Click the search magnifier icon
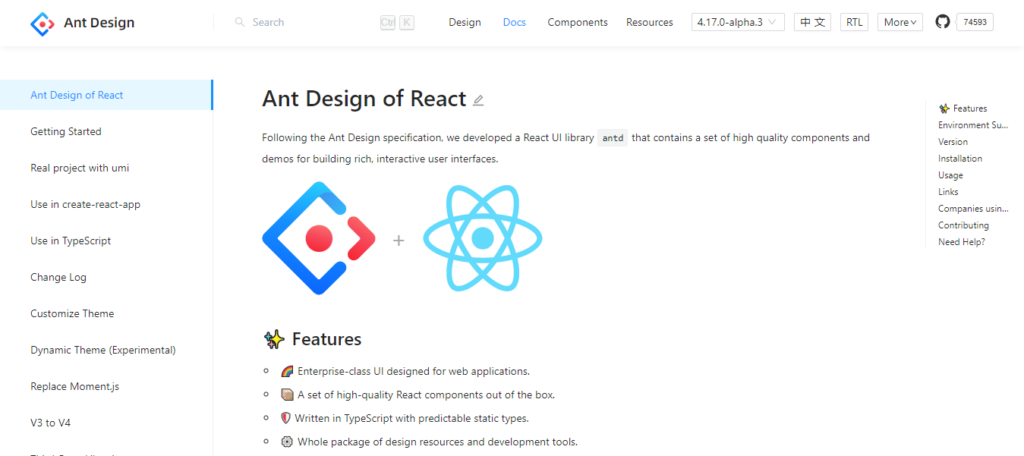Viewport: 1024px width, 456px height. coord(240,22)
